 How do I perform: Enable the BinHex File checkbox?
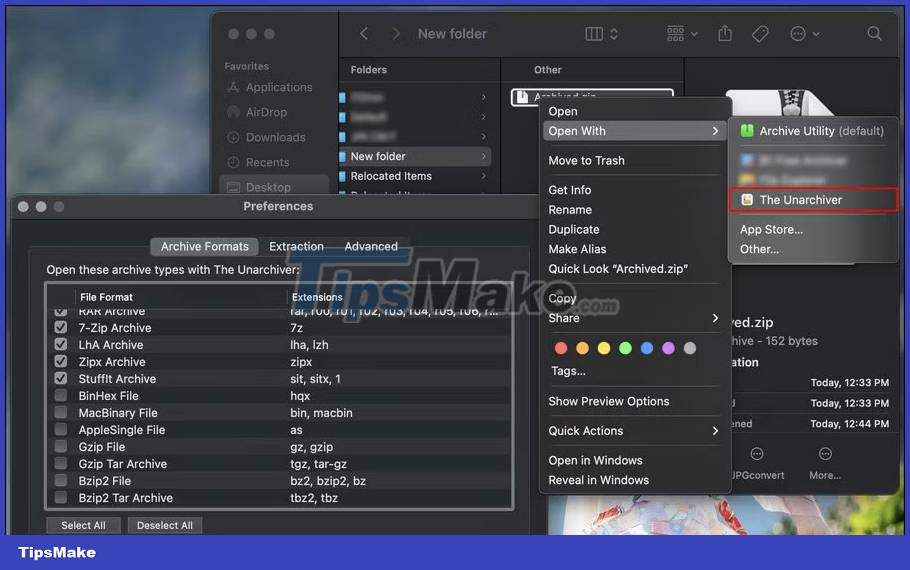tap(60, 395)
